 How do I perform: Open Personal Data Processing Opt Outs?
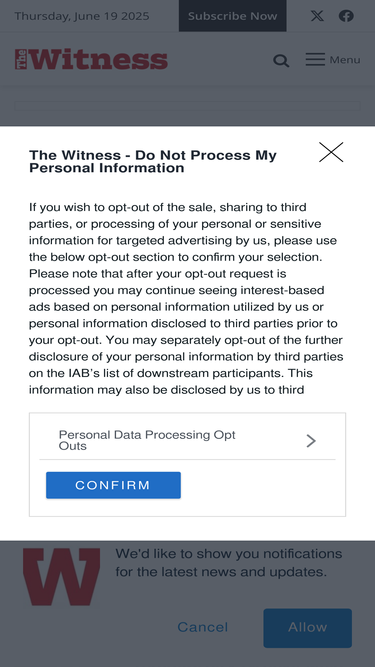187,440
